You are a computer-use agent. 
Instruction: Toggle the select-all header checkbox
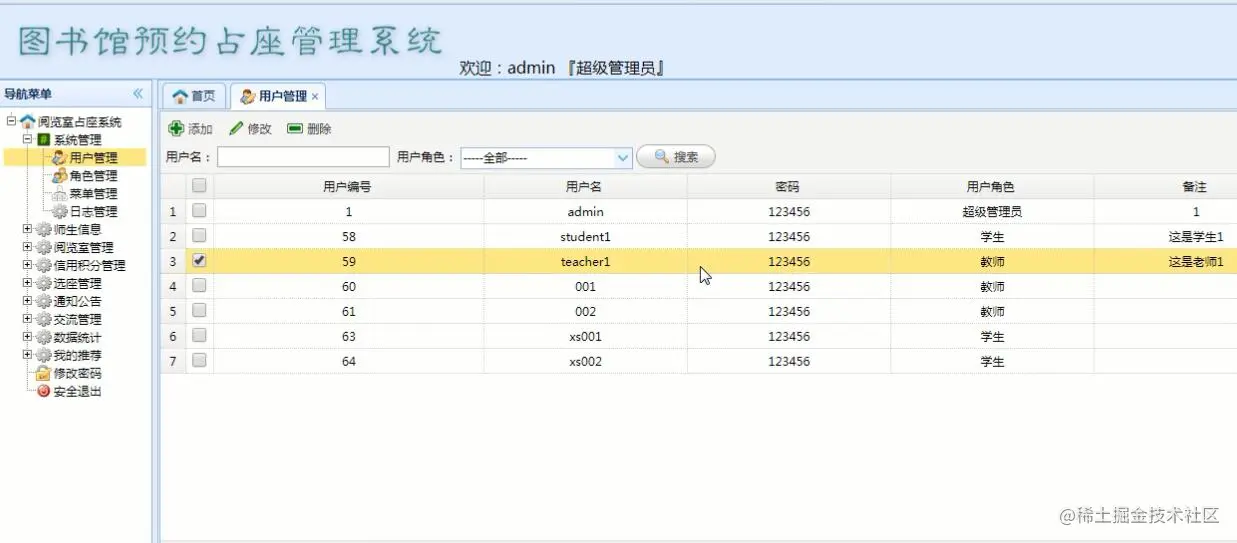click(199, 185)
